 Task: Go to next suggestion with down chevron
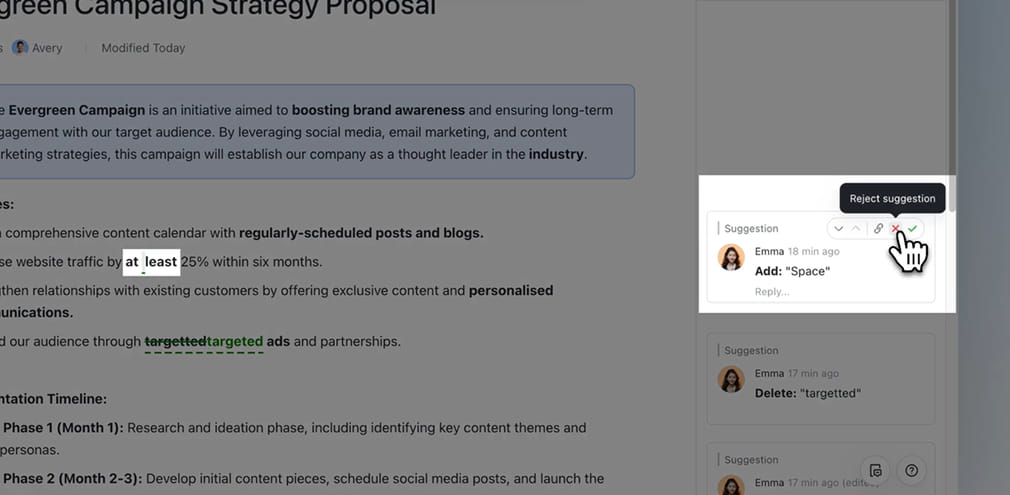(x=839, y=229)
